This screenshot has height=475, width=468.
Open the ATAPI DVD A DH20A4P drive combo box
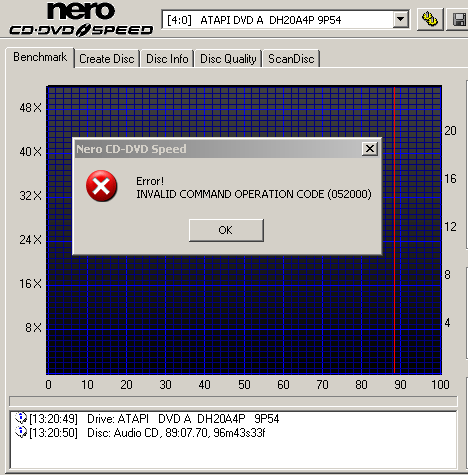pos(285,20)
